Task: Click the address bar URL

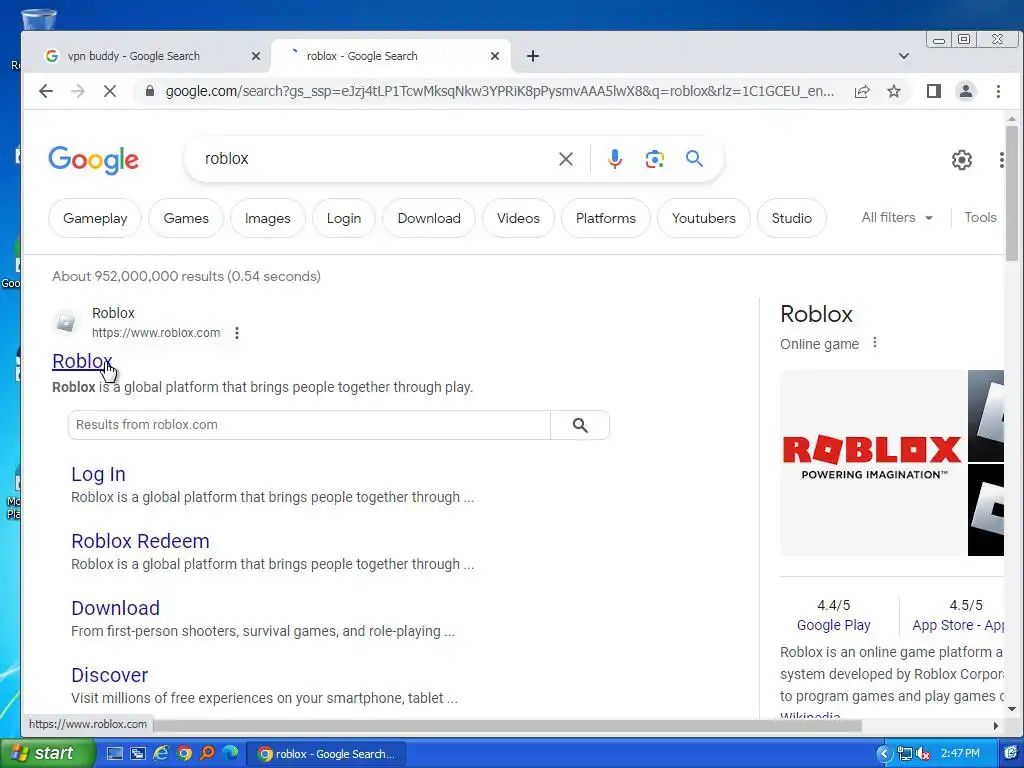Action: pos(500,91)
